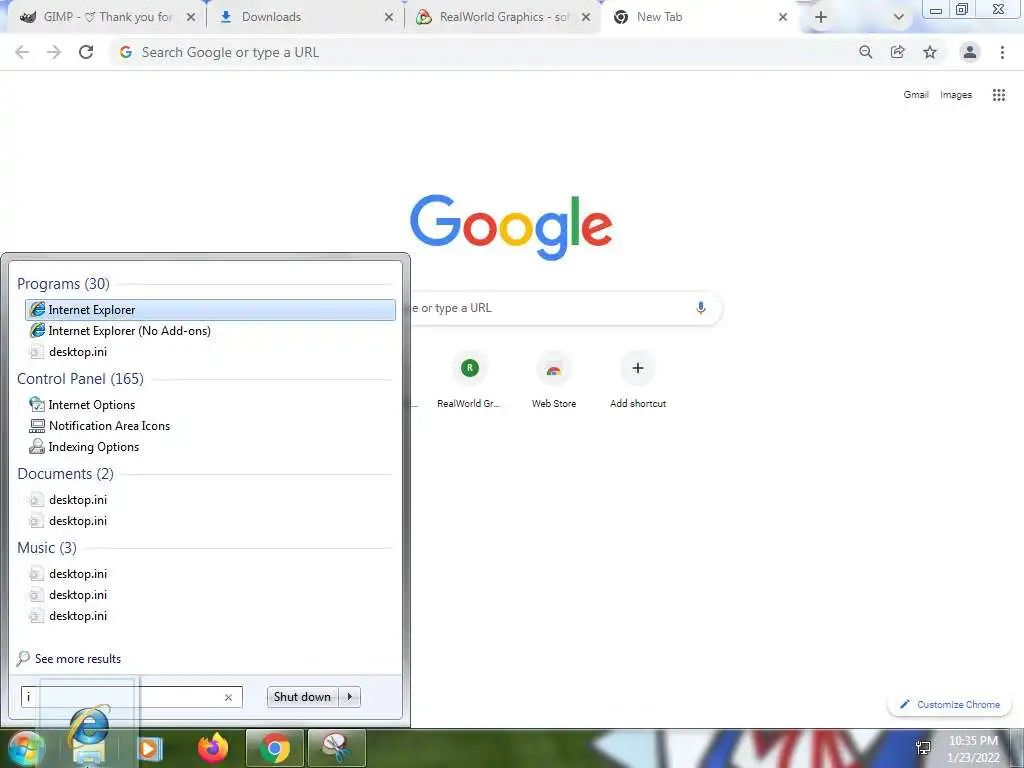Close the RealWorld Graphics tab
The image size is (1024, 768).
[x=586, y=17]
